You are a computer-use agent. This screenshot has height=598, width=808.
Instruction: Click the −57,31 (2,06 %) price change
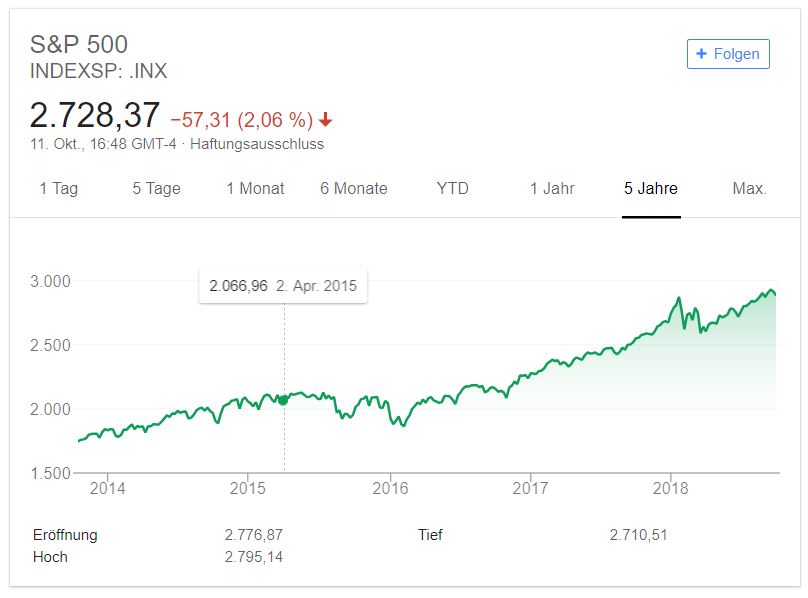tap(241, 120)
